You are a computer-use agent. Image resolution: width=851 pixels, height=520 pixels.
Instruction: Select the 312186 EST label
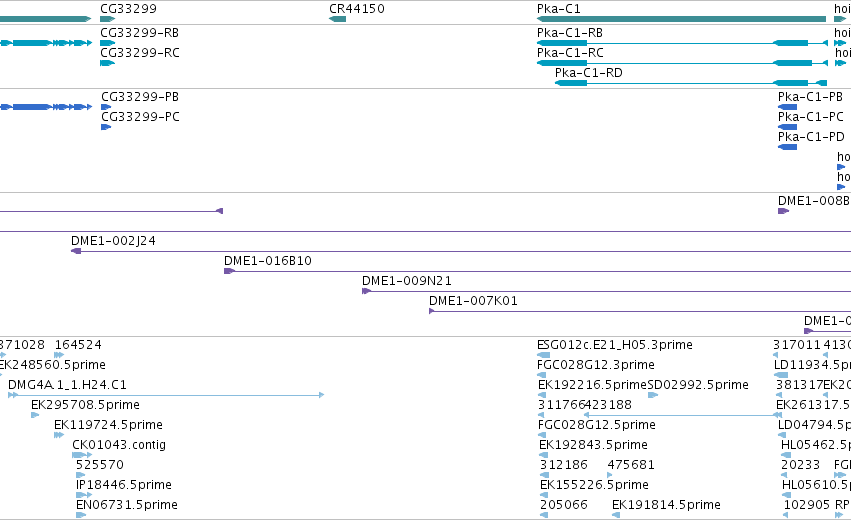click(563, 465)
